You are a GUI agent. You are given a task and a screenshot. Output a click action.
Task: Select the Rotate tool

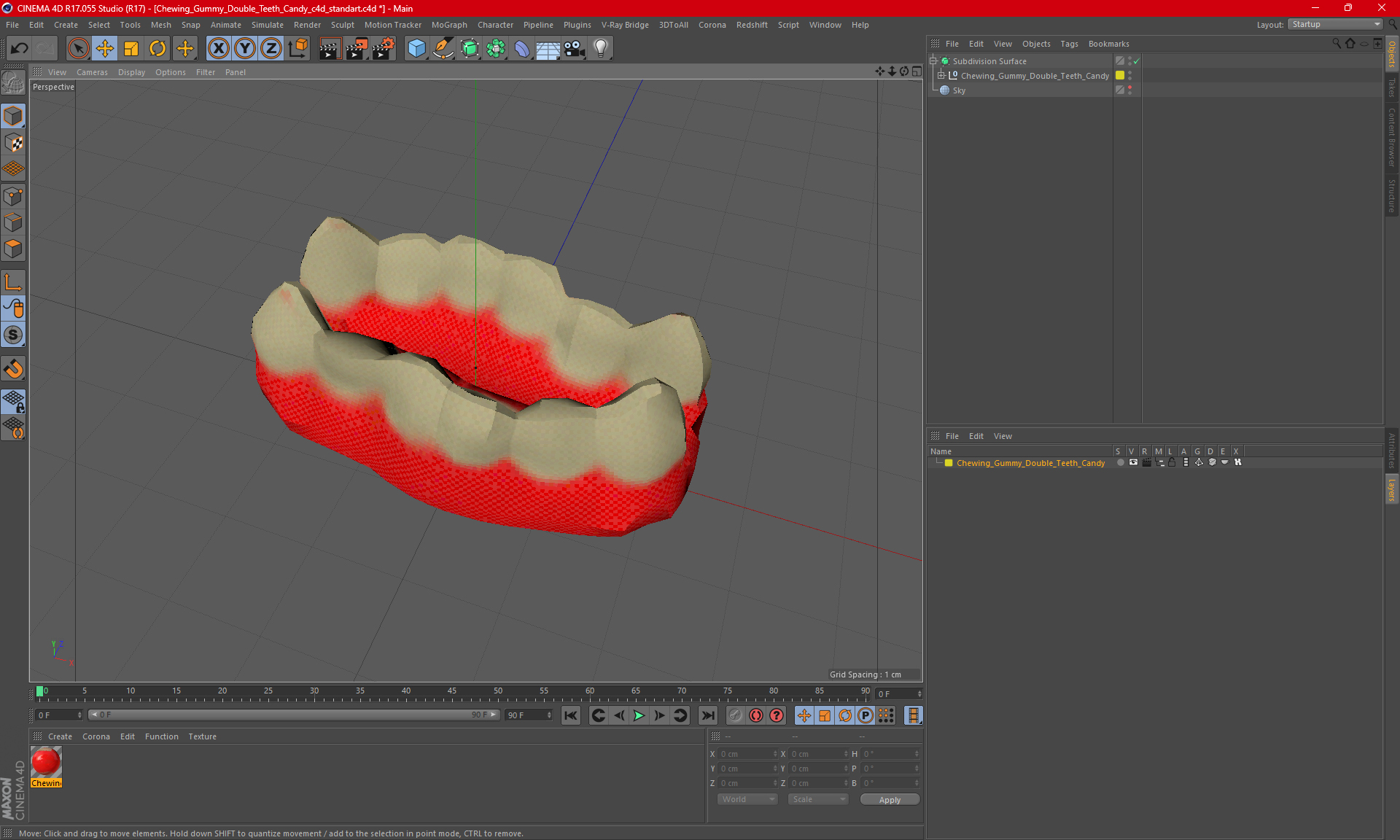157,49
